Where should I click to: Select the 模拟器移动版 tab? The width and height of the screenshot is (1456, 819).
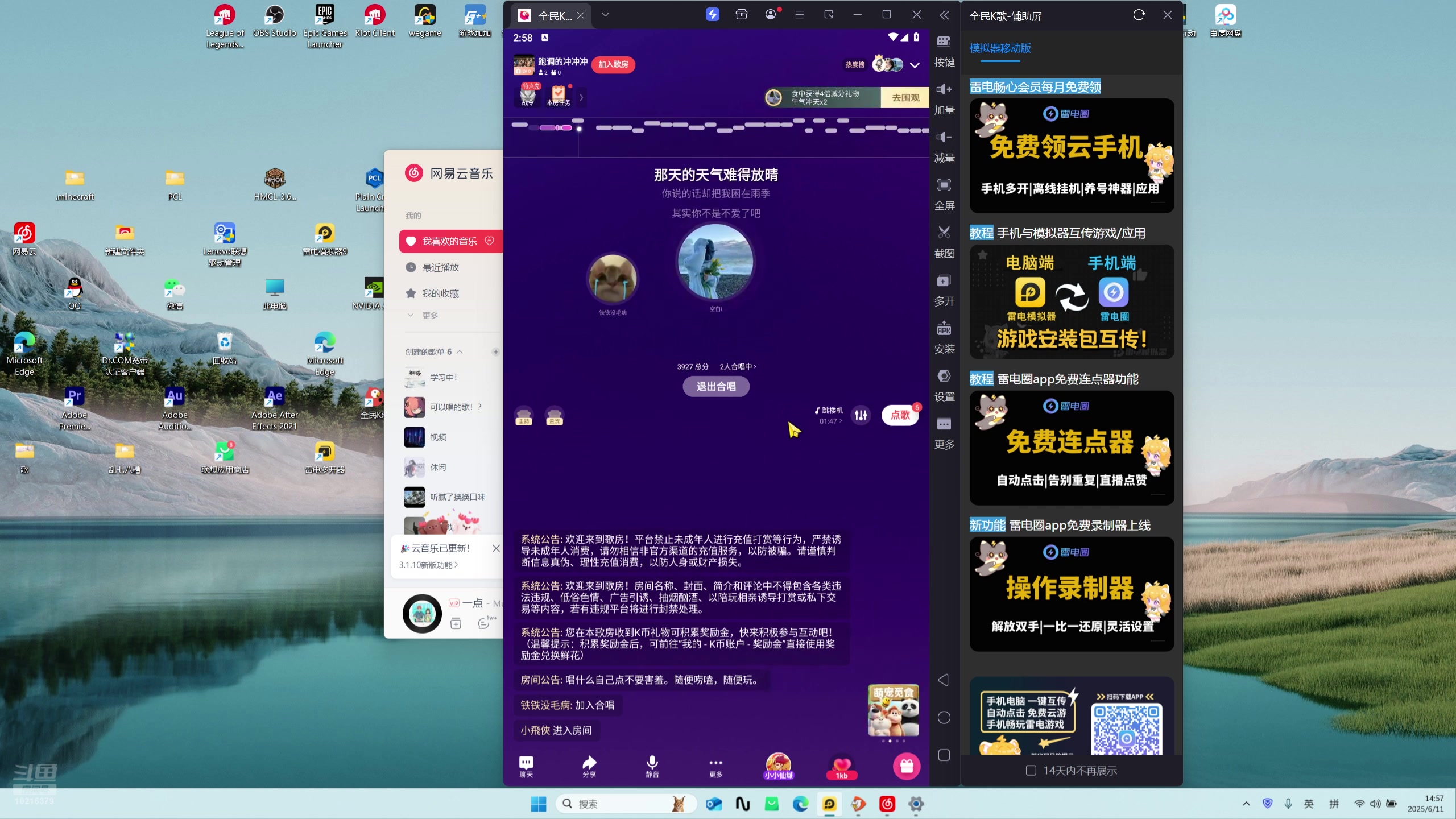(1000, 48)
